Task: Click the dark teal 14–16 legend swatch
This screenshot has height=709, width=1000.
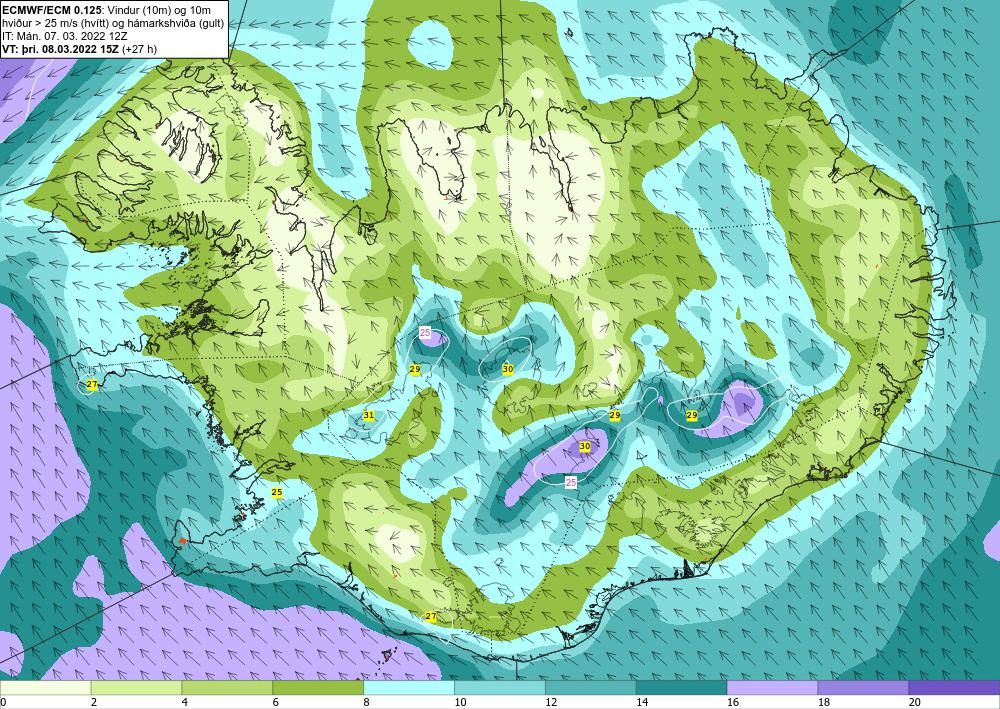Action: click(x=682, y=688)
